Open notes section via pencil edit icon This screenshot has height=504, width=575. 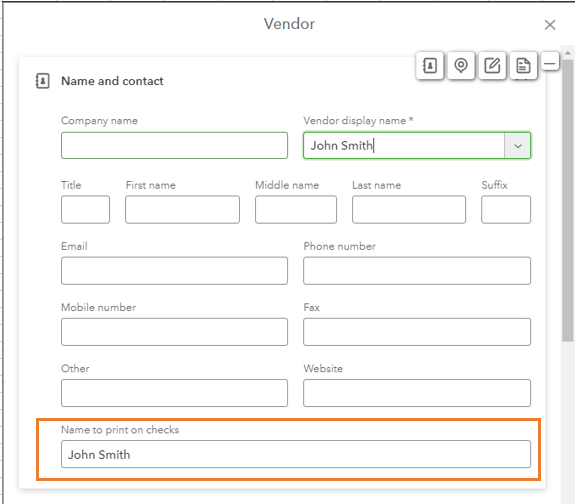[492, 66]
